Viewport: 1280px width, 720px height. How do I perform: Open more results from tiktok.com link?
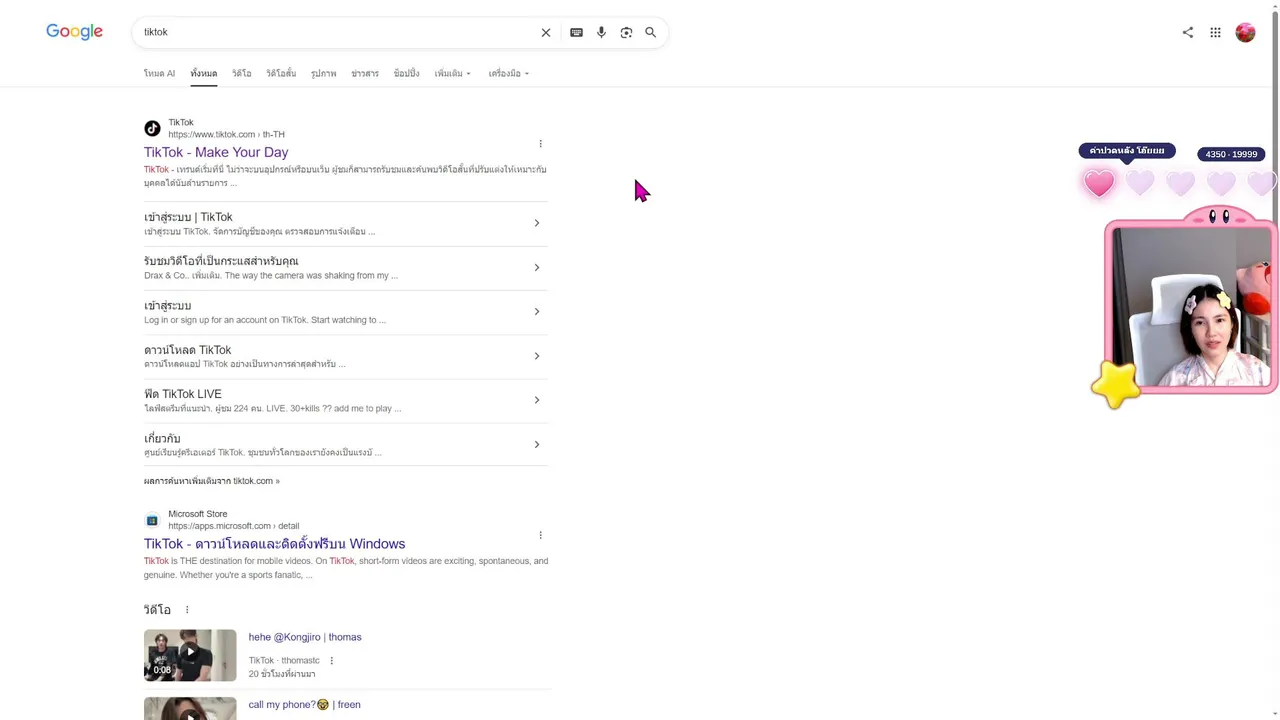(211, 481)
